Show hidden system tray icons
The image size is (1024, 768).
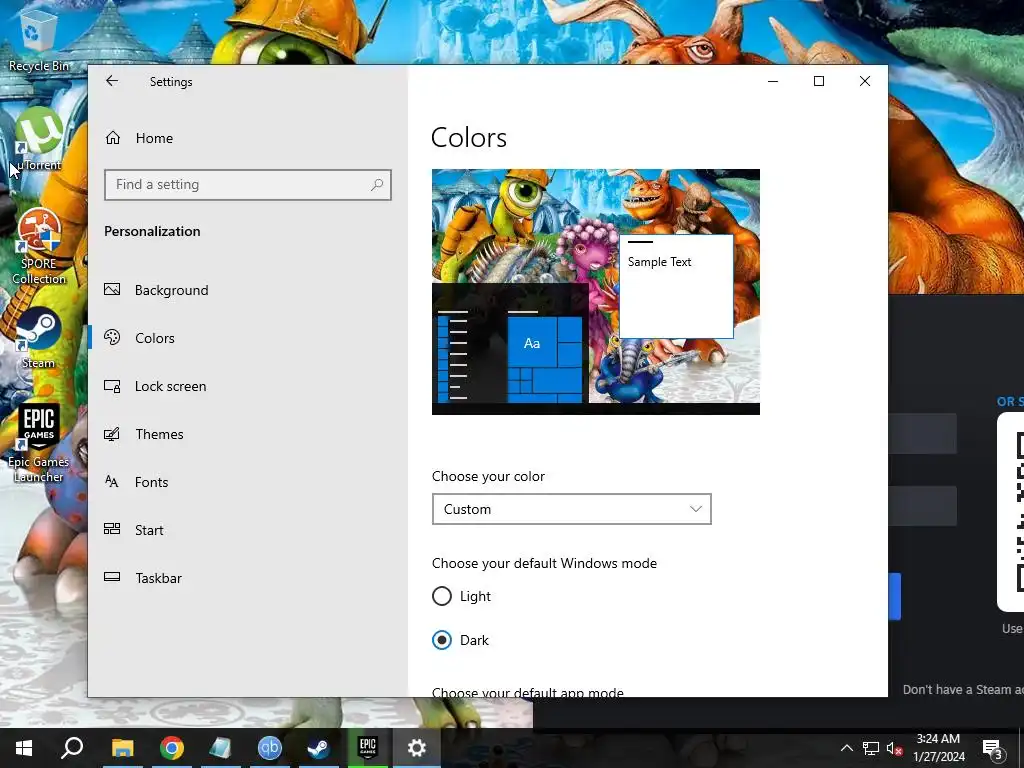846,748
